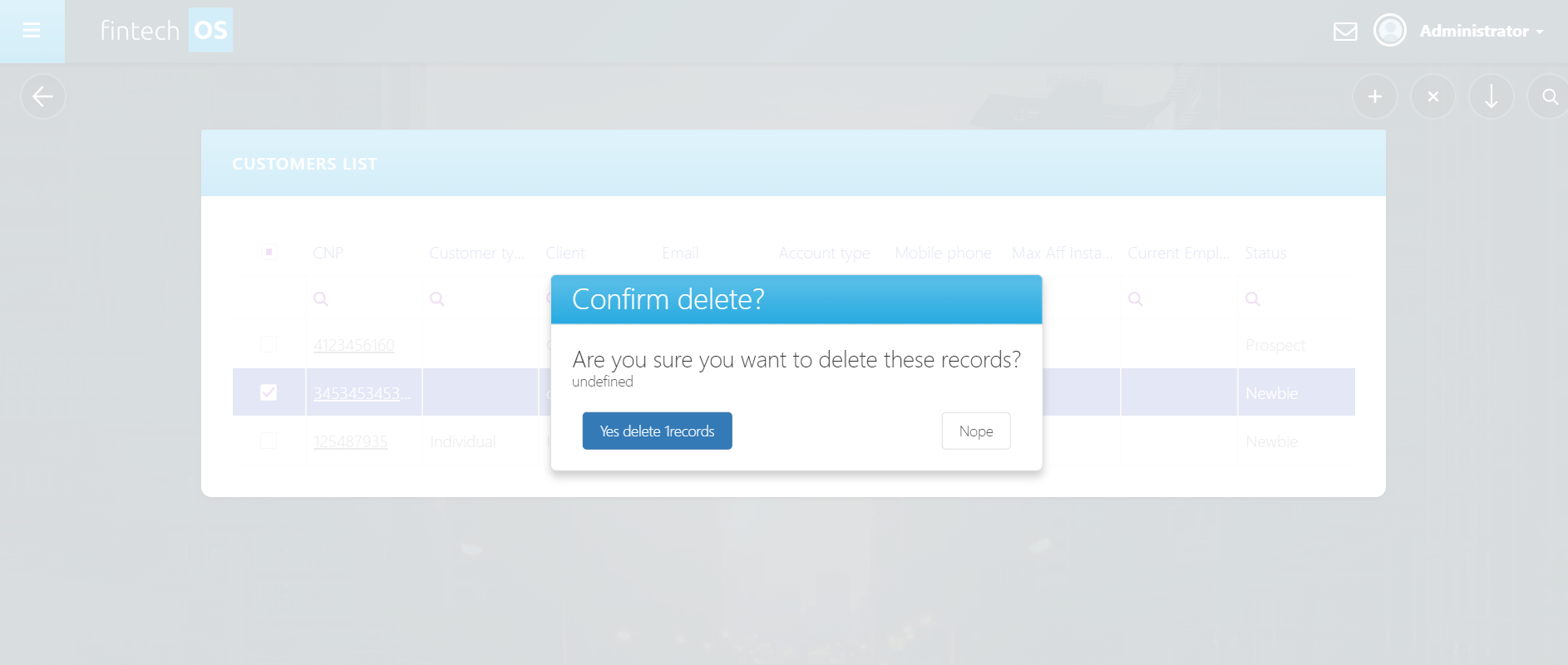The width and height of the screenshot is (1568, 665).
Task: Open customer record 125487935 link
Action: [350, 441]
